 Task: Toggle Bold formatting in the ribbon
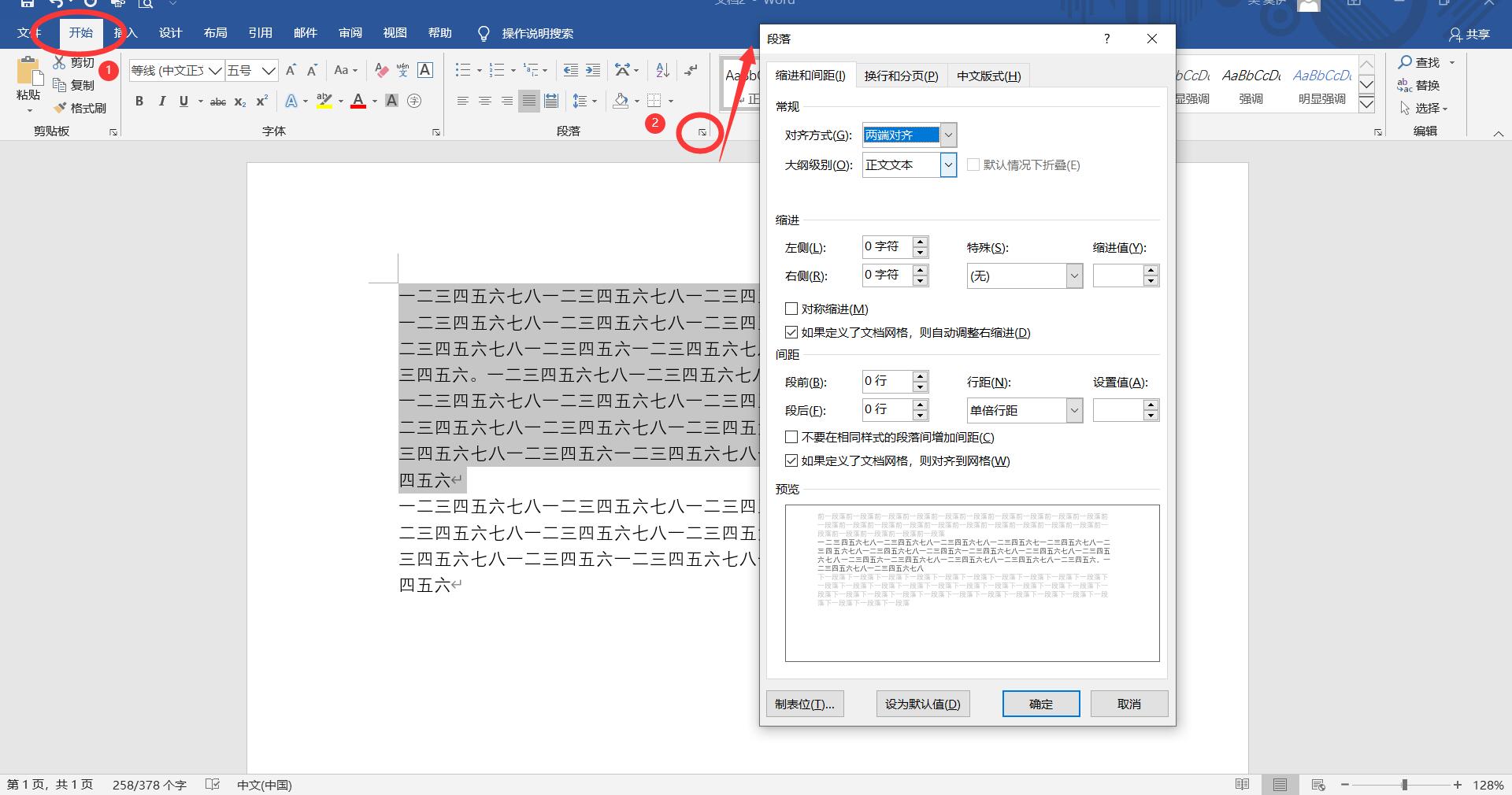pos(139,101)
